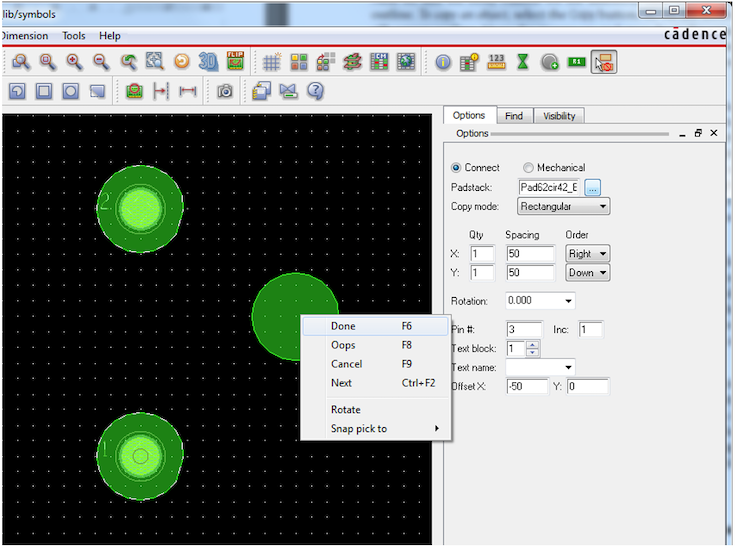
Task: Expand the Rotation value dropdown
Action: click(569, 301)
